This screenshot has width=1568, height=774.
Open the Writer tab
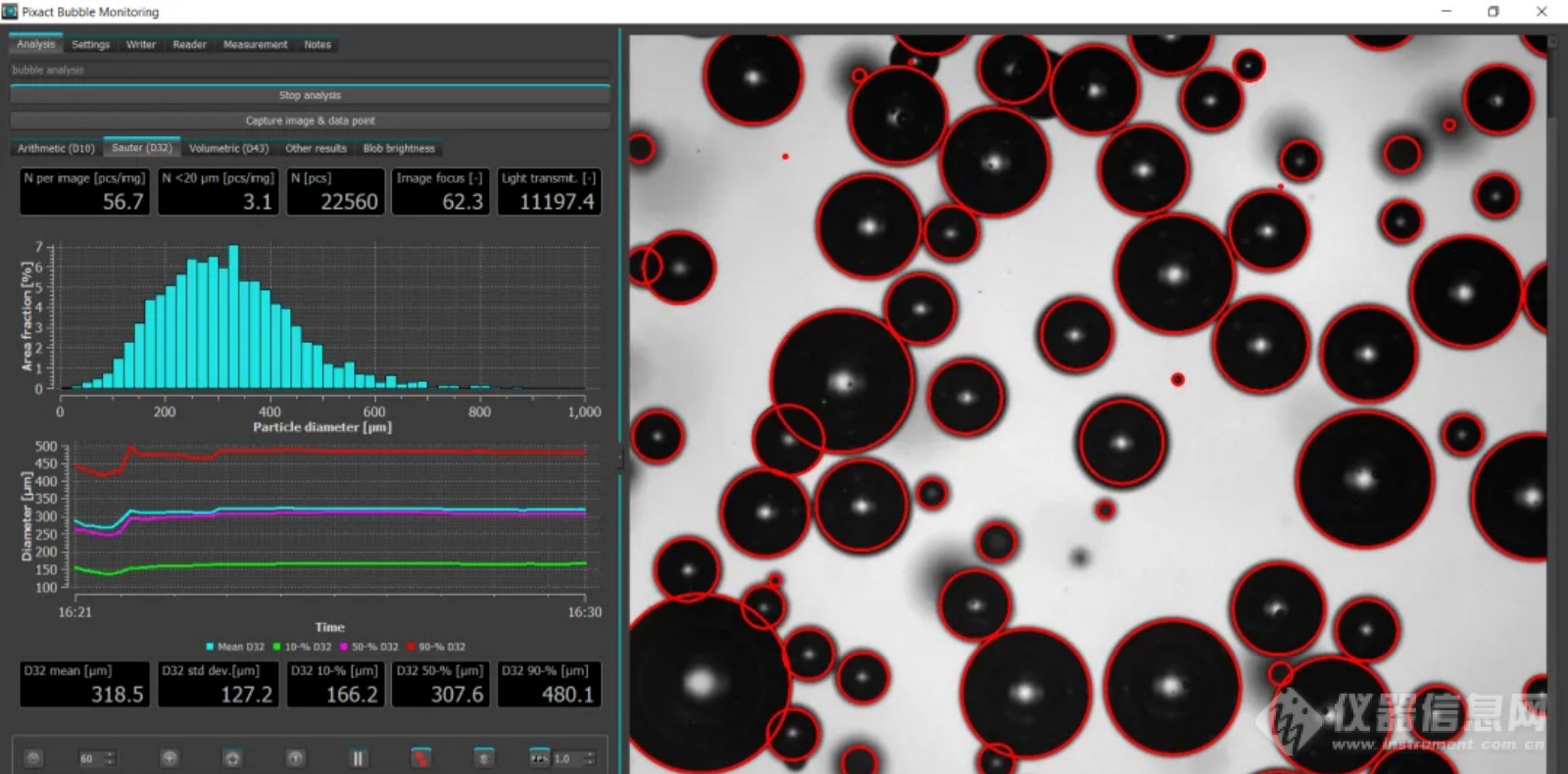(x=141, y=44)
